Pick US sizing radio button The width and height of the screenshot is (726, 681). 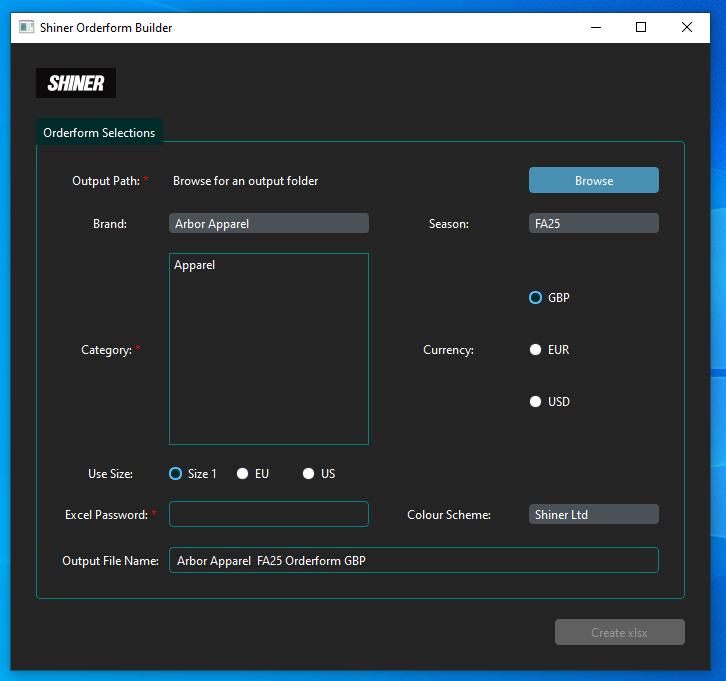(309, 474)
